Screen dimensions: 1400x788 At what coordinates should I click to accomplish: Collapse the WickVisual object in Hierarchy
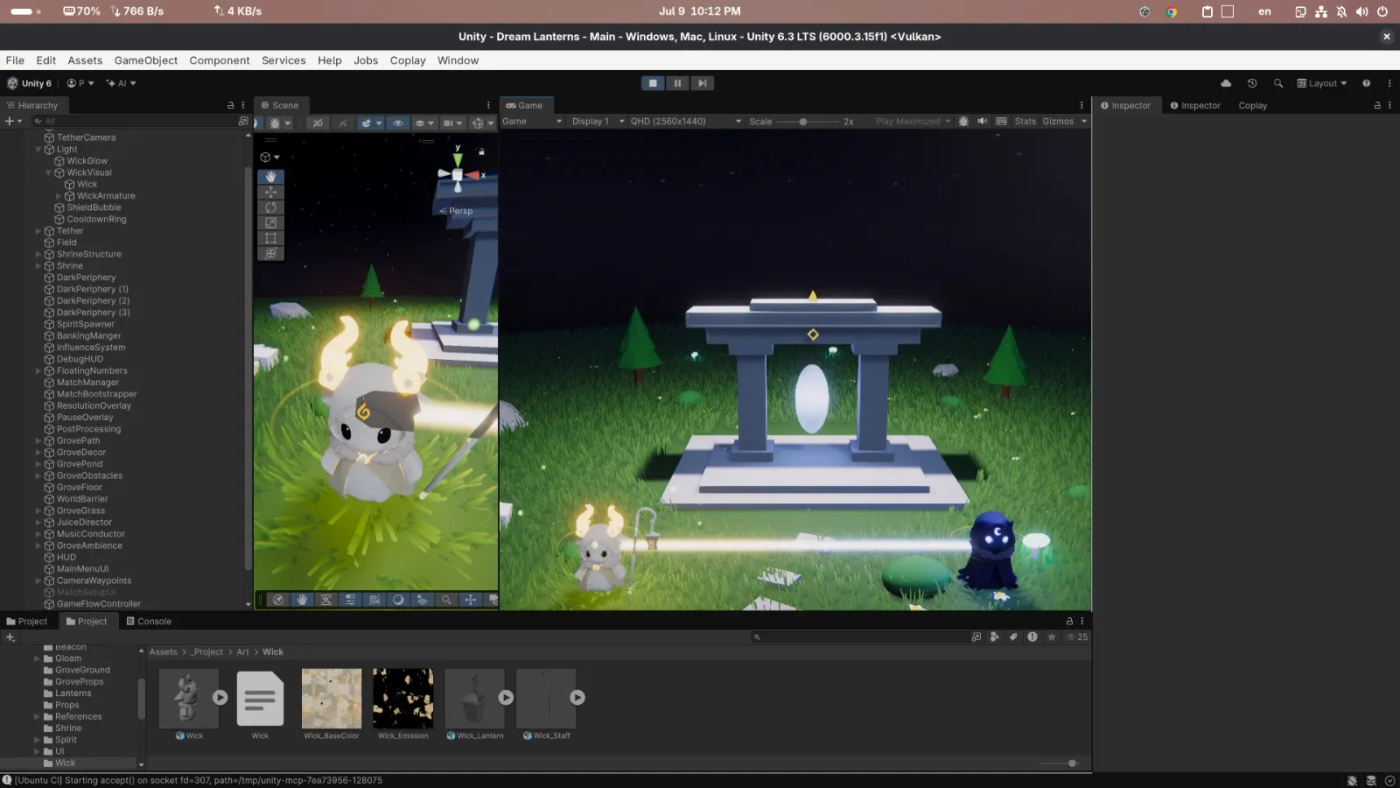(48, 172)
